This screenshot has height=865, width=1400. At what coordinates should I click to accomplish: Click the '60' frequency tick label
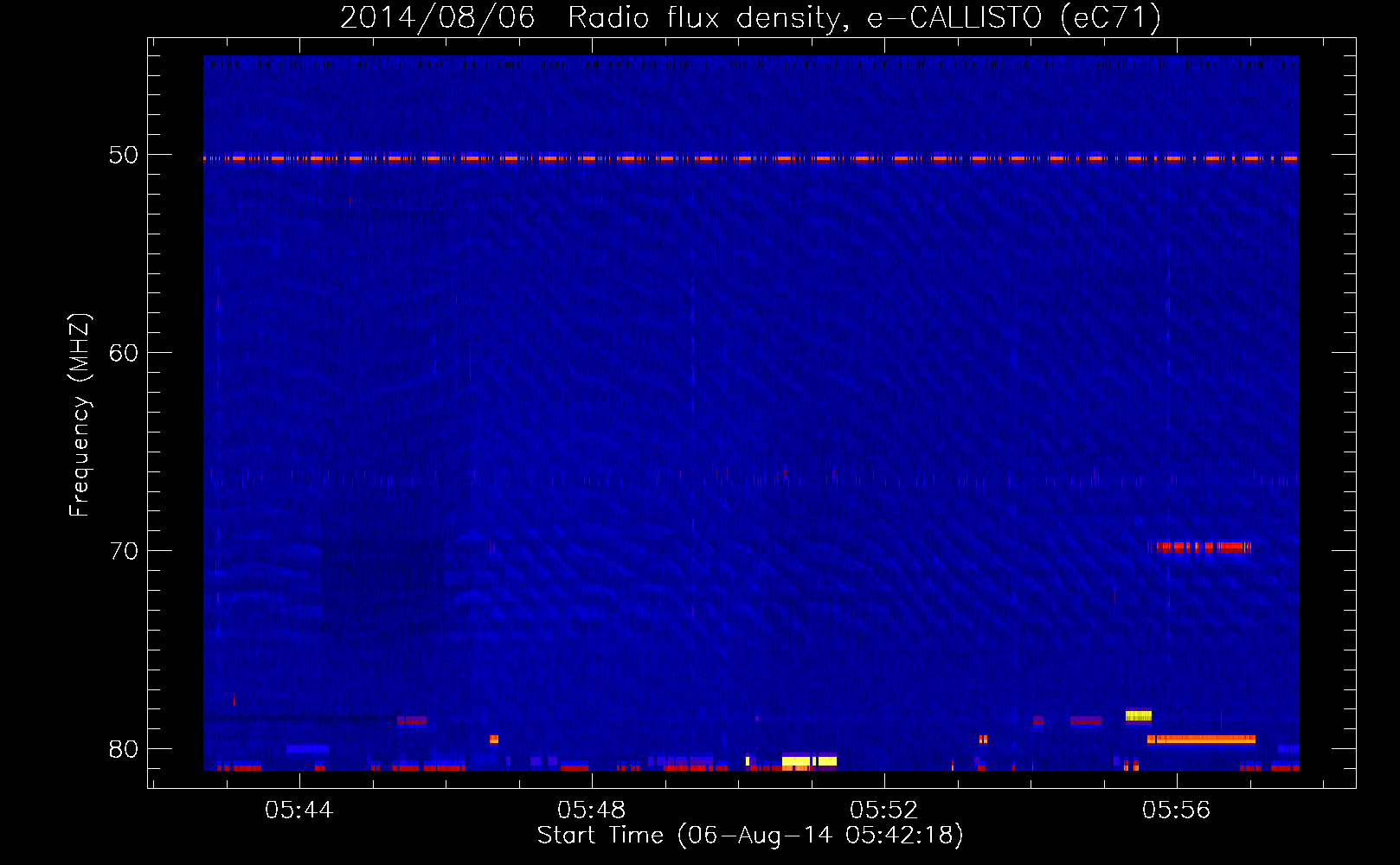click(123, 353)
